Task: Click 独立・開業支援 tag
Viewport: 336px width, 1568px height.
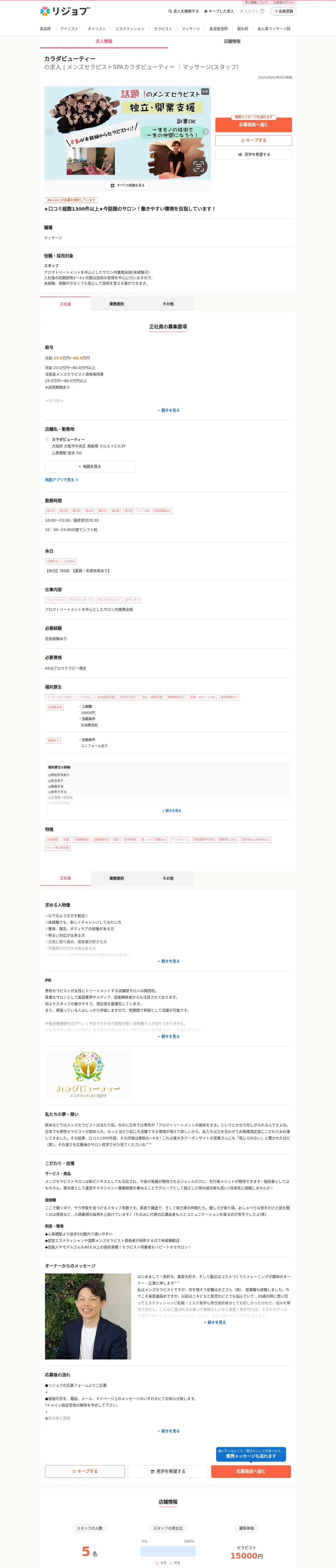Action: pyautogui.click(x=153, y=697)
